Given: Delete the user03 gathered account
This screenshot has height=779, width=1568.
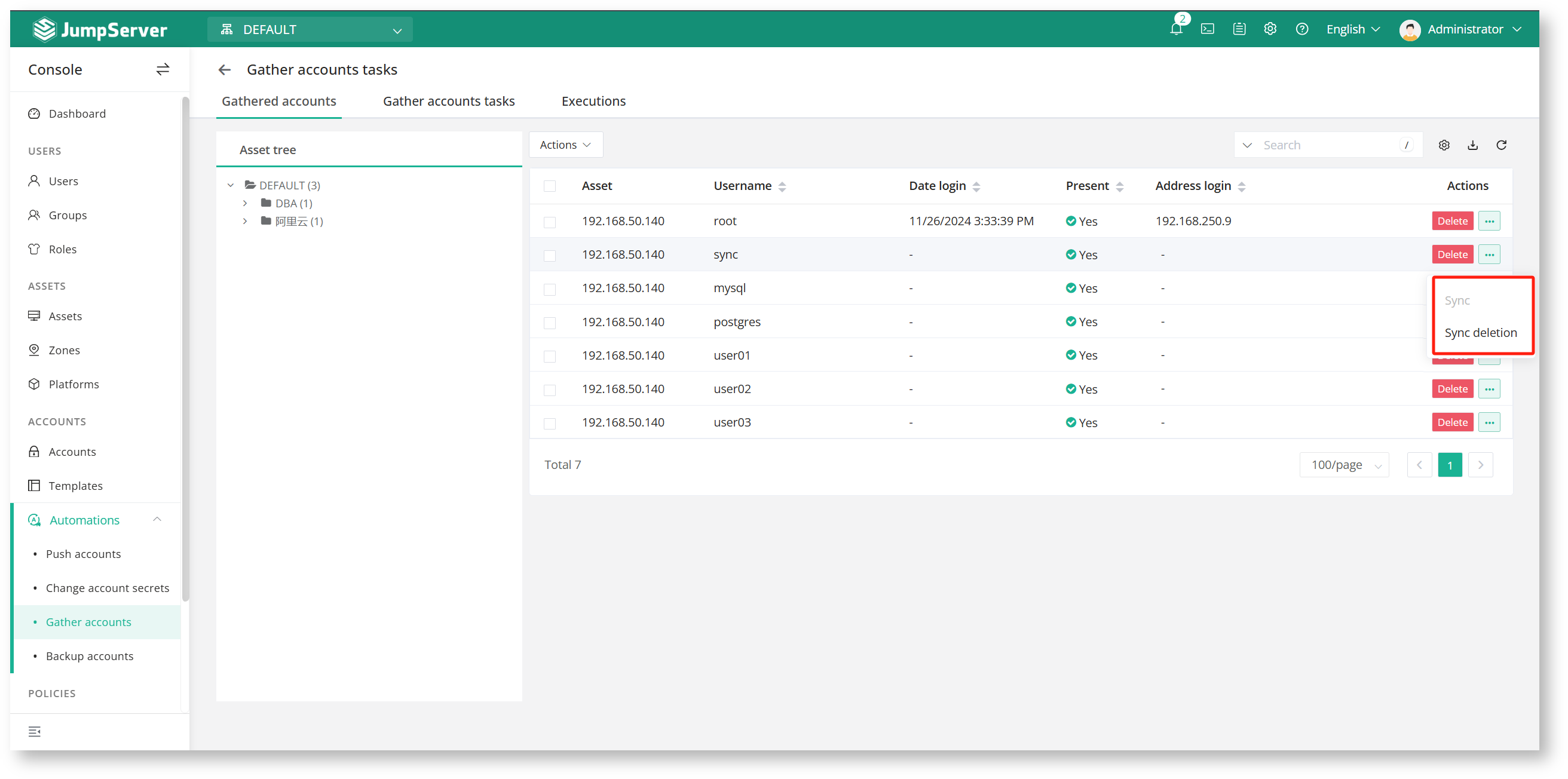Looking at the screenshot, I should click(1452, 422).
